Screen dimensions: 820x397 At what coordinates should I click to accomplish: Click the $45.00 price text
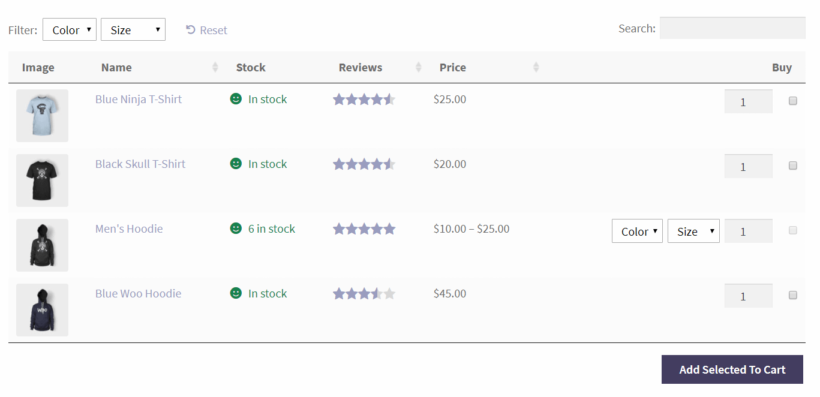pyautogui.click(x=450, y=294)
